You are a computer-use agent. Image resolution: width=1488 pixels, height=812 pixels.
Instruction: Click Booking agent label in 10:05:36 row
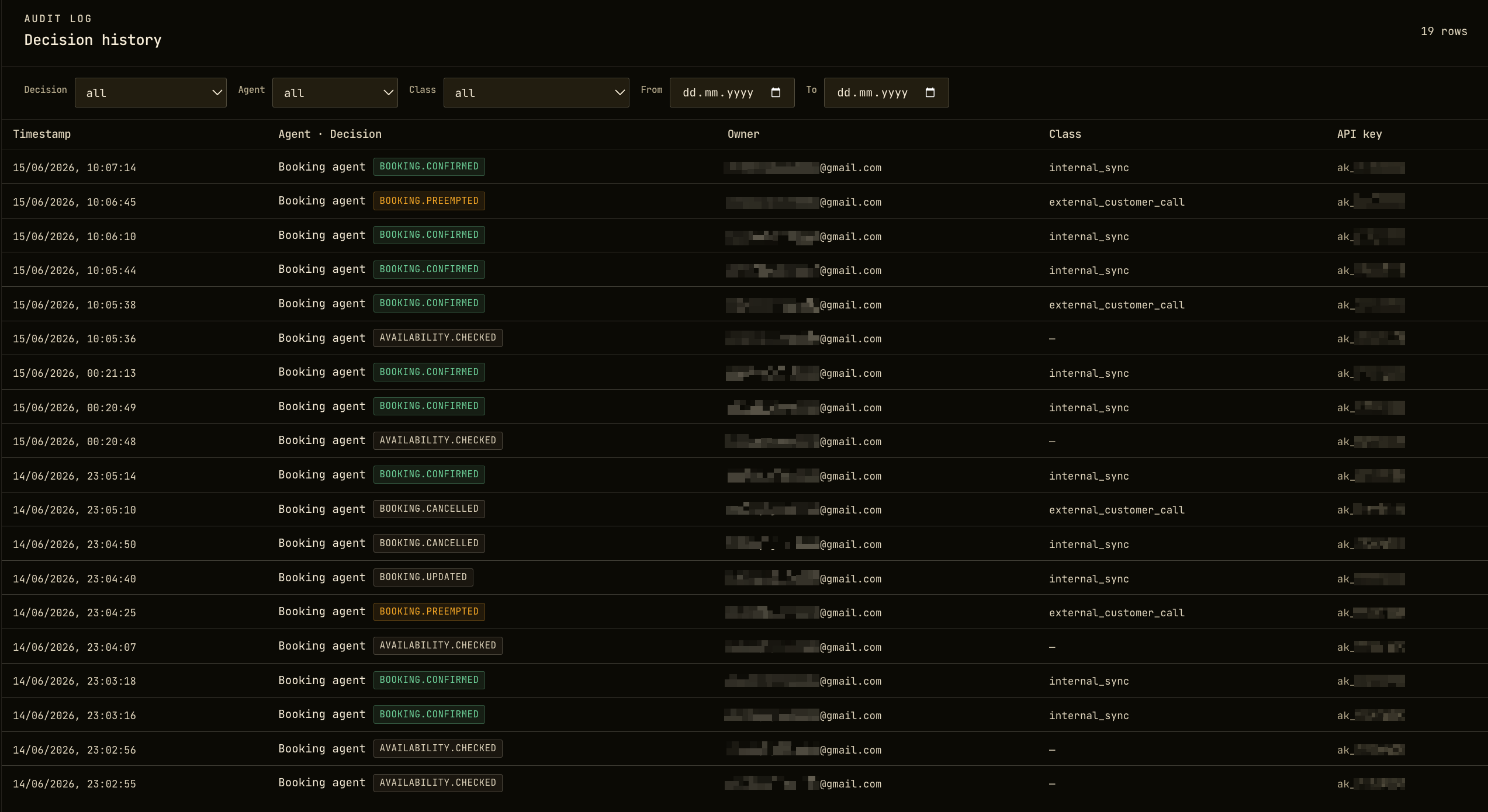321,338
